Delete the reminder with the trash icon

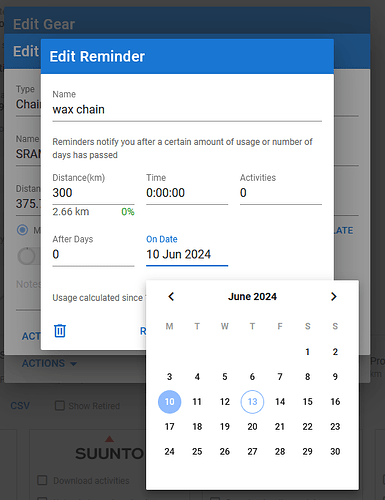click(60, 331)
